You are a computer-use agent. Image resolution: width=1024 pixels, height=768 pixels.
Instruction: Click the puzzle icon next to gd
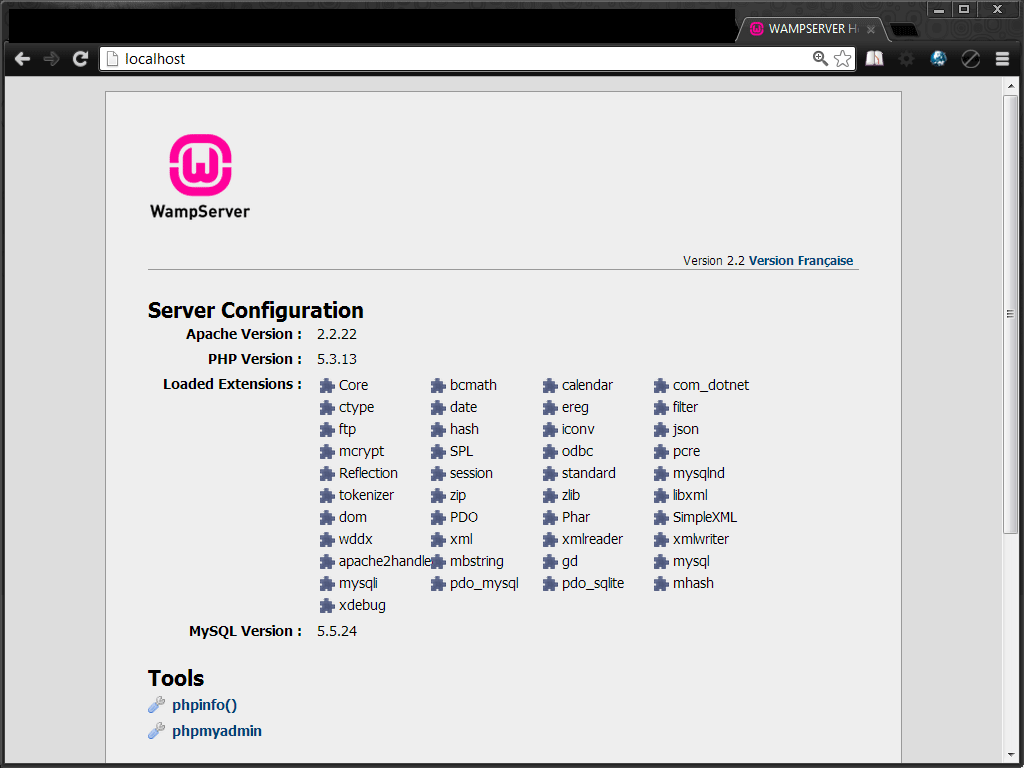click(550, 561)
